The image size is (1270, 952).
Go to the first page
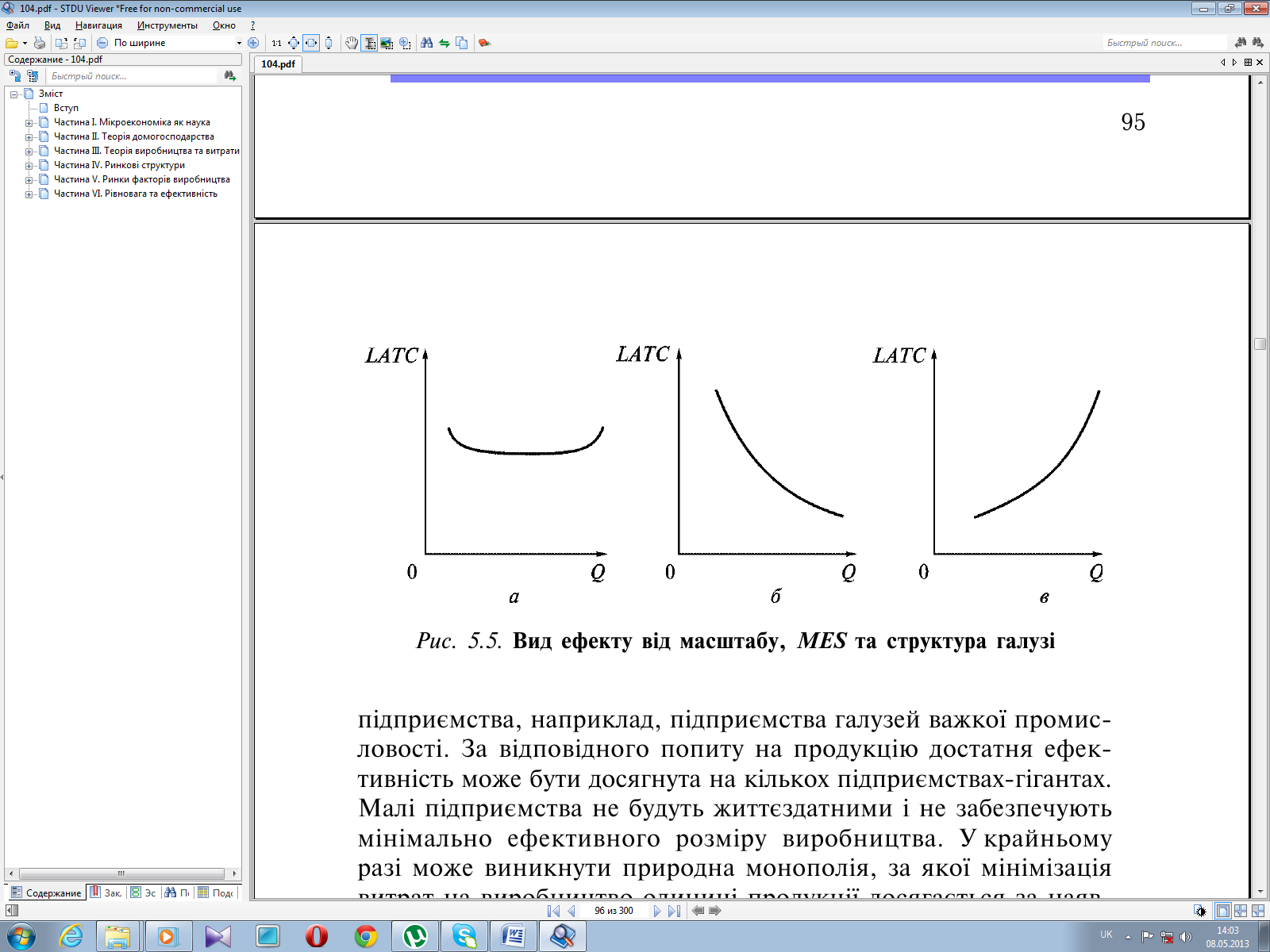[553, 911]
